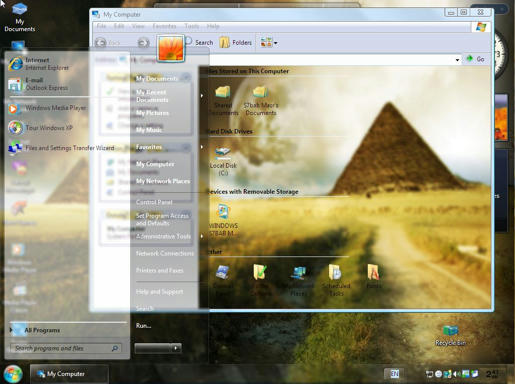Select My Network Places in Start menu
Image resolution: width=515 pixels, height=384 pixels.
coord(163,181)
